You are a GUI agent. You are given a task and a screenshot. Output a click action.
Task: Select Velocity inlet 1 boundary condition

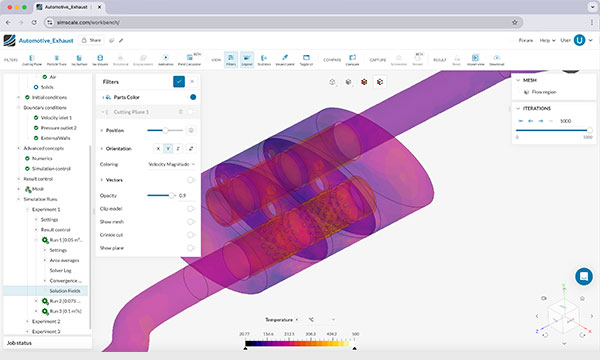tap(56, 118)
